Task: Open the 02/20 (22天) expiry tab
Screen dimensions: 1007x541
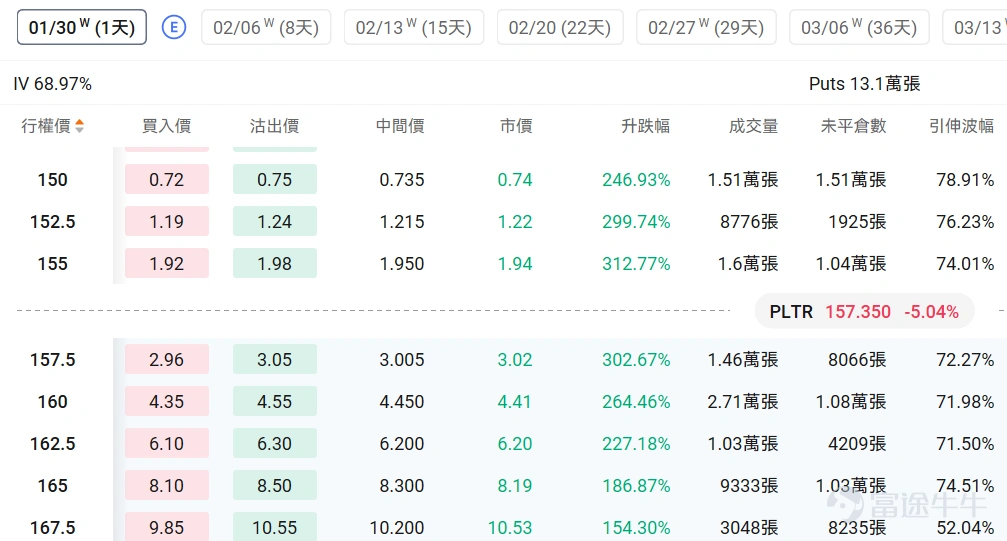Action: pyautogui.click(x=560, y=28)
